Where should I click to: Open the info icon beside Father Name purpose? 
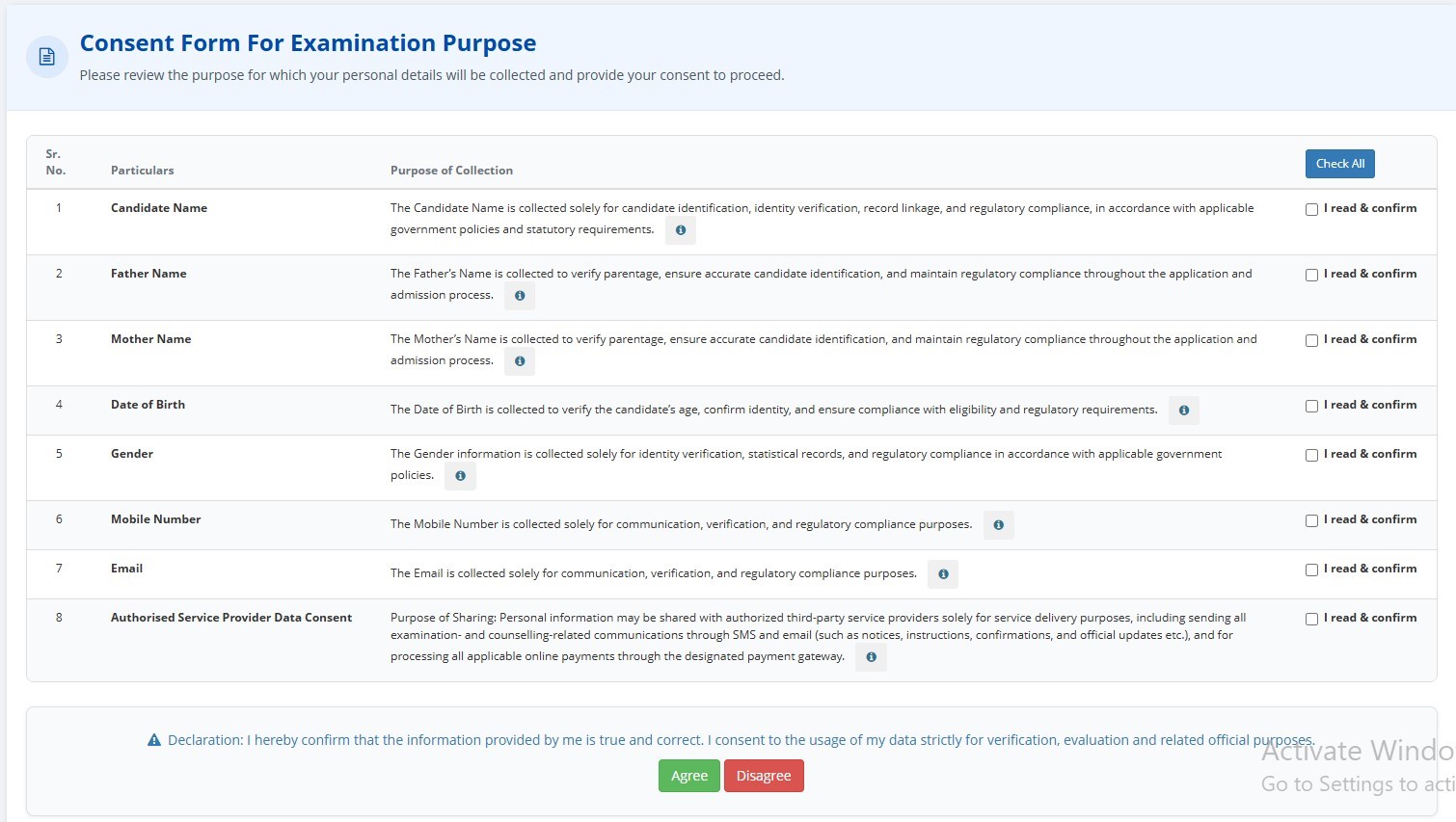[x=520, y=296]
